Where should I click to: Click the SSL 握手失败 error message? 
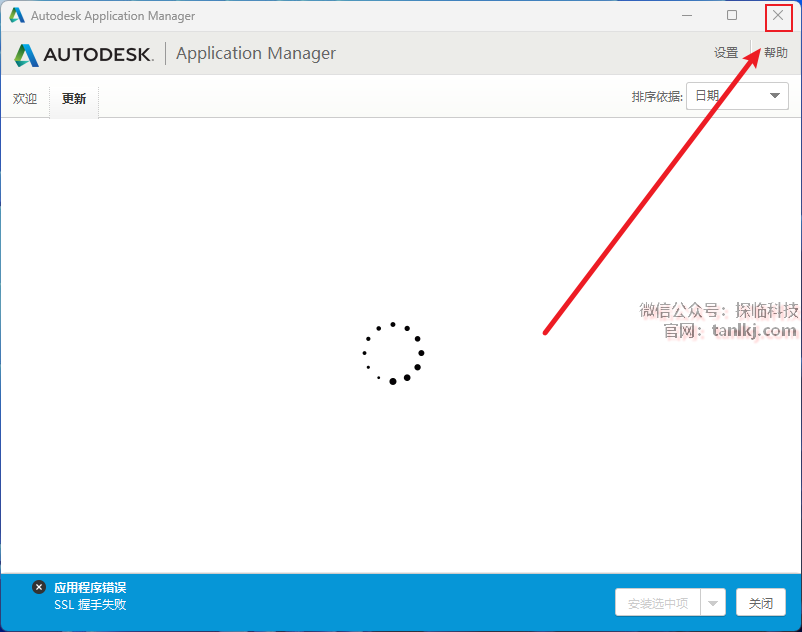[90, 604]
